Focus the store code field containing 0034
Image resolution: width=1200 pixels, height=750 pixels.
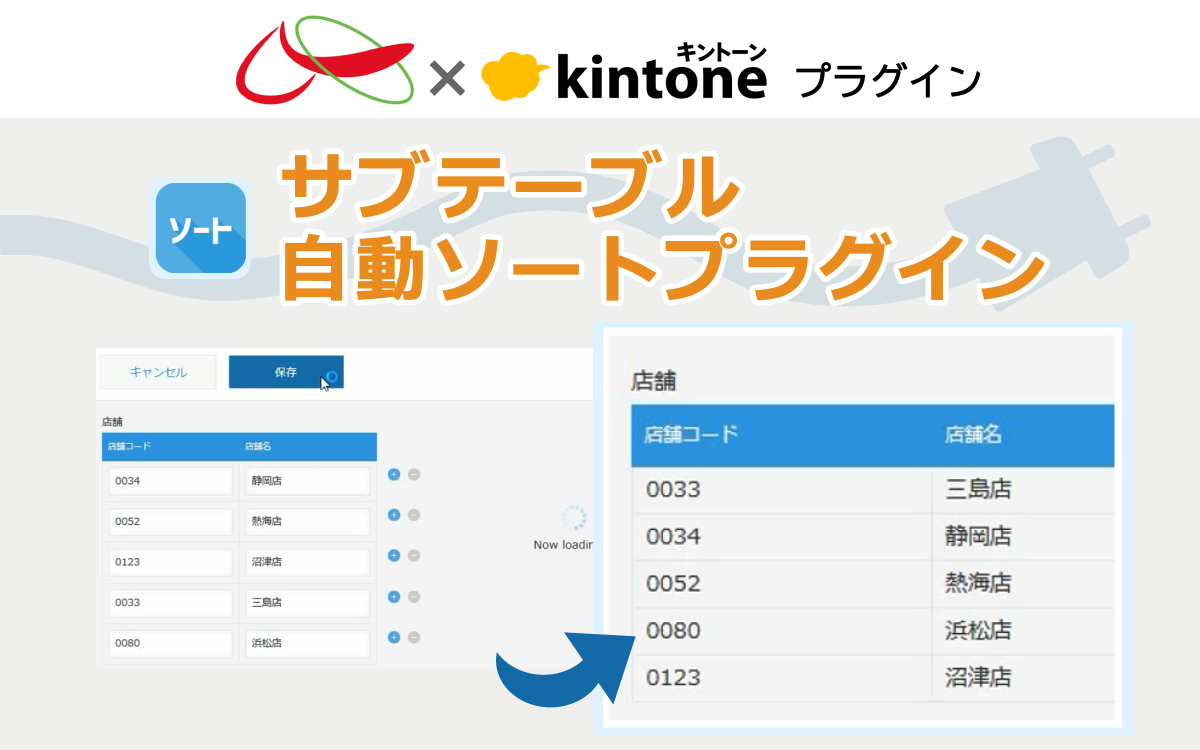(170, 481)
